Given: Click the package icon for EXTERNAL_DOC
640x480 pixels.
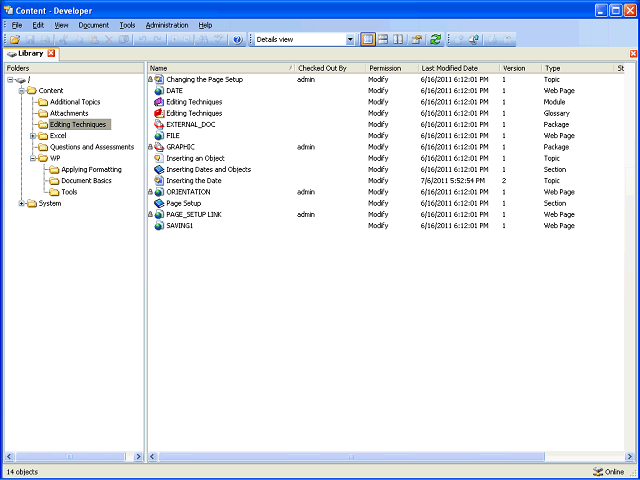Looking at the screenshot, I should pos(159,124).
